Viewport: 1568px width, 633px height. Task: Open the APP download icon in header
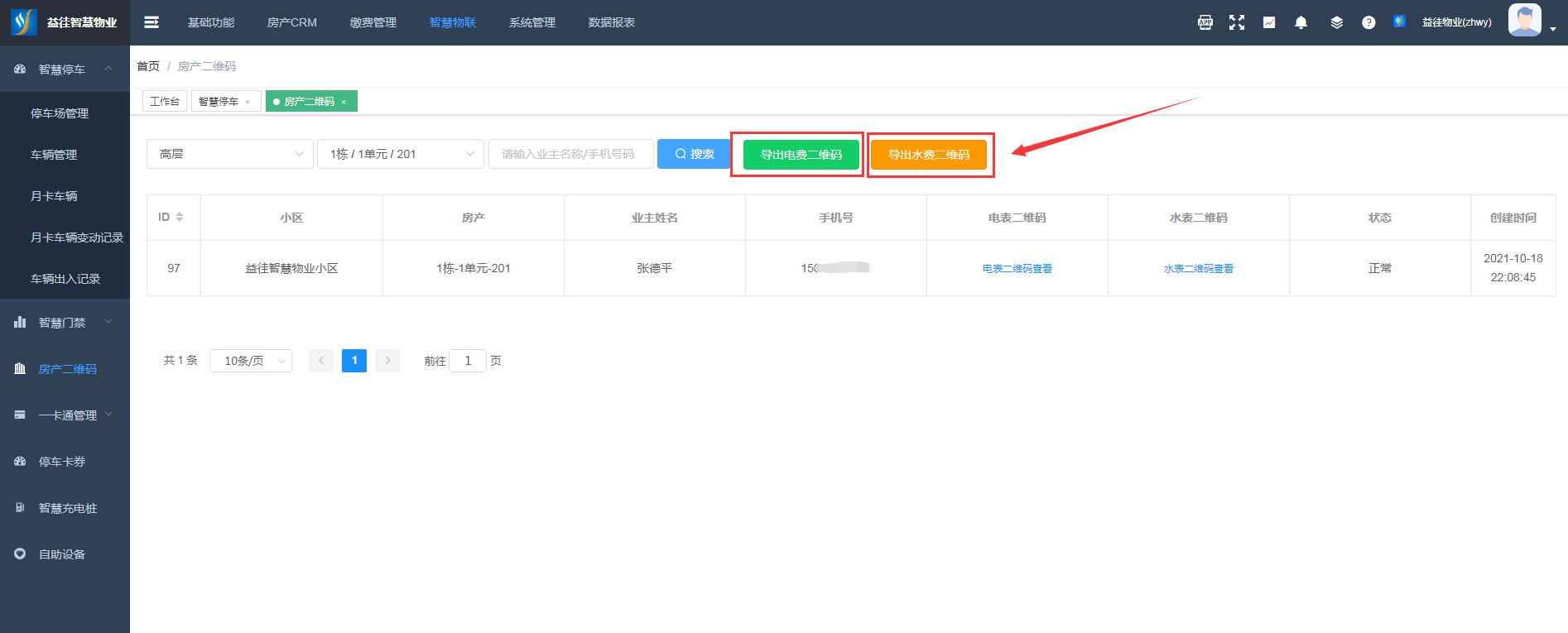1205,22
